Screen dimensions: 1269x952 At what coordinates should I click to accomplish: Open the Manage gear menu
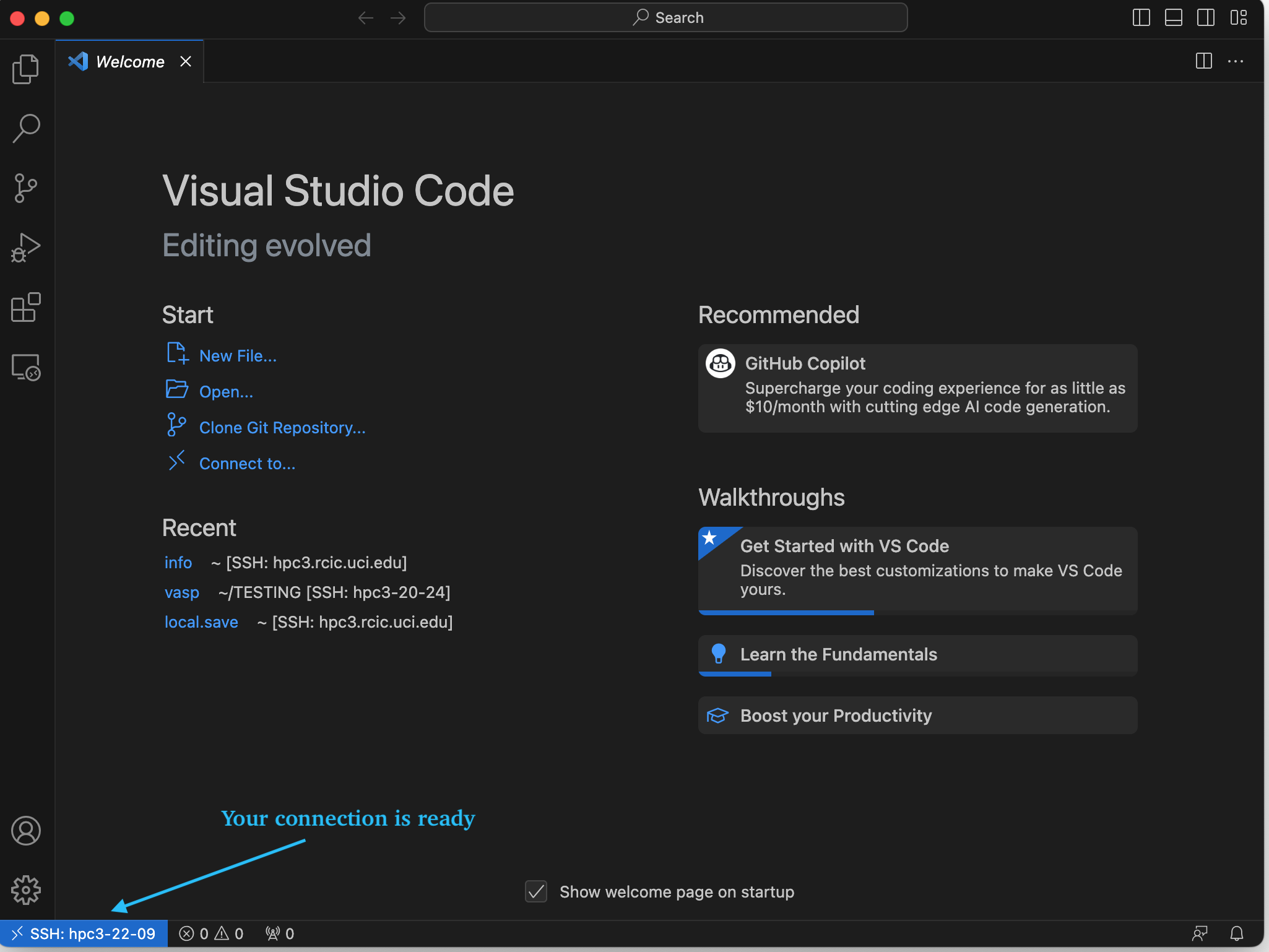pos(26,890)
